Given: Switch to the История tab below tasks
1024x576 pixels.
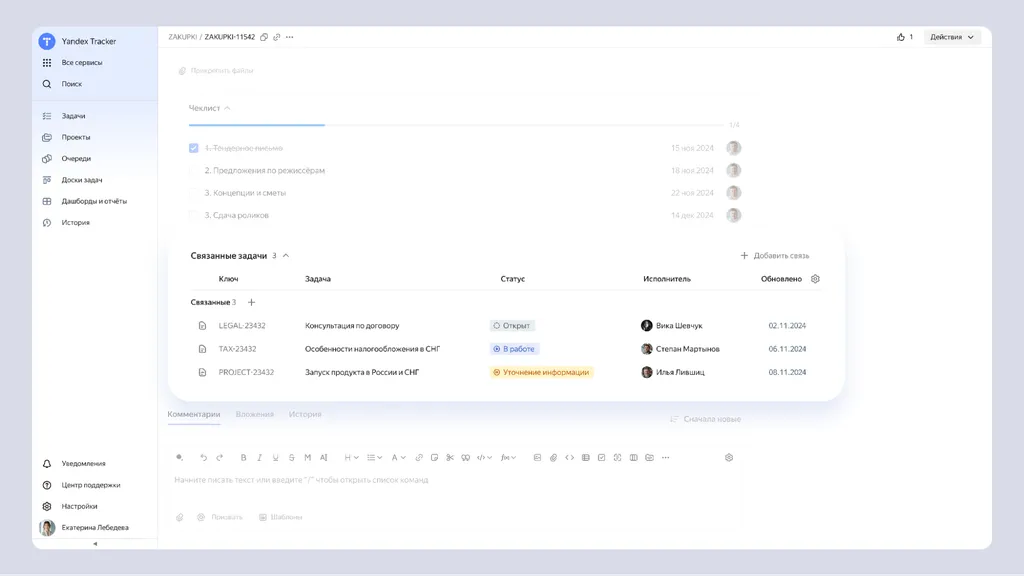Looking at the screenshot, I should click(305, 414).
